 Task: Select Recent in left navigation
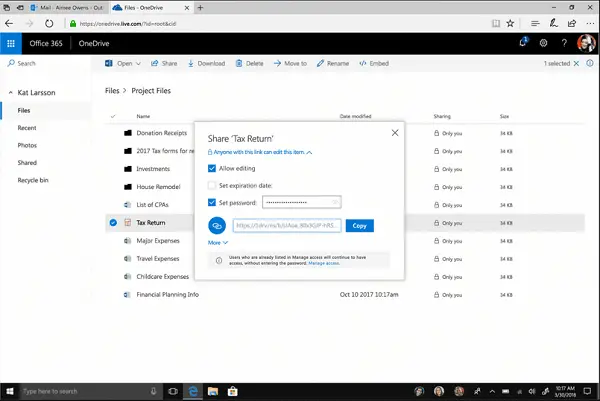[27, 128]
